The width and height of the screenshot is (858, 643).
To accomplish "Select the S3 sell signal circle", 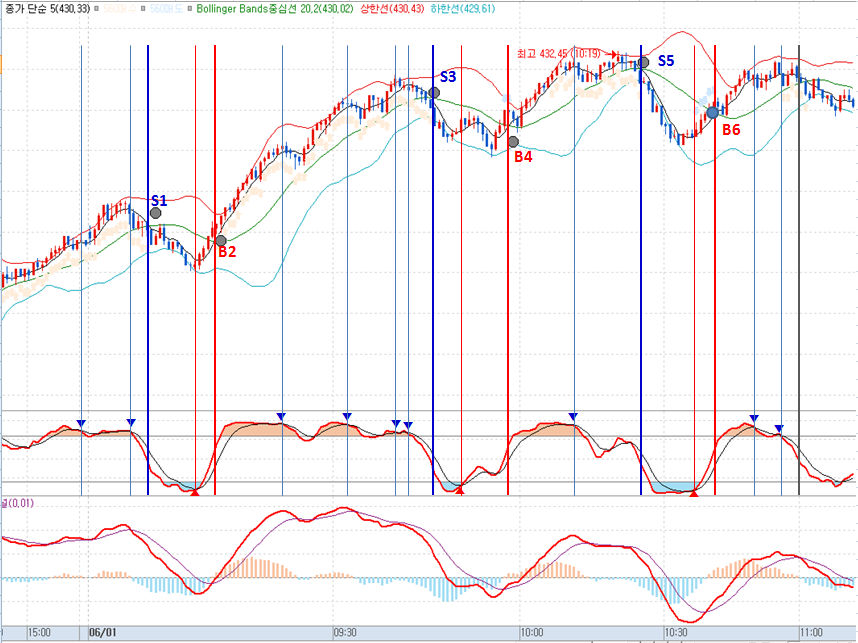I will tap(435, 93).
